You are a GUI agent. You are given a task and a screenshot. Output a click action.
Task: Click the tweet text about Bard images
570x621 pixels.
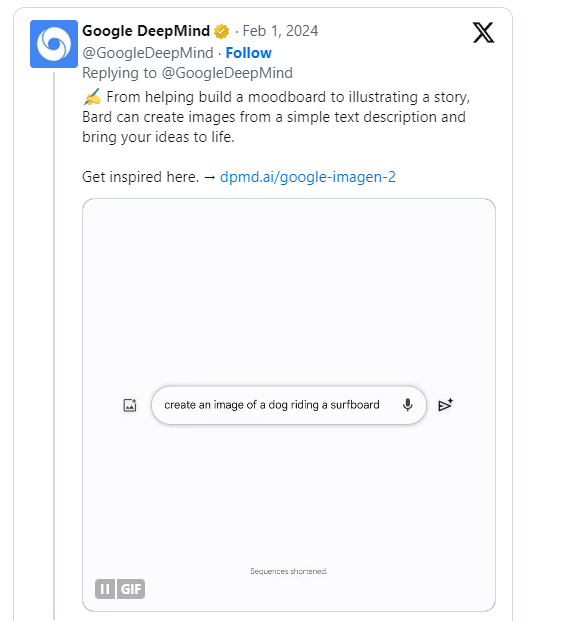[276, 117]
